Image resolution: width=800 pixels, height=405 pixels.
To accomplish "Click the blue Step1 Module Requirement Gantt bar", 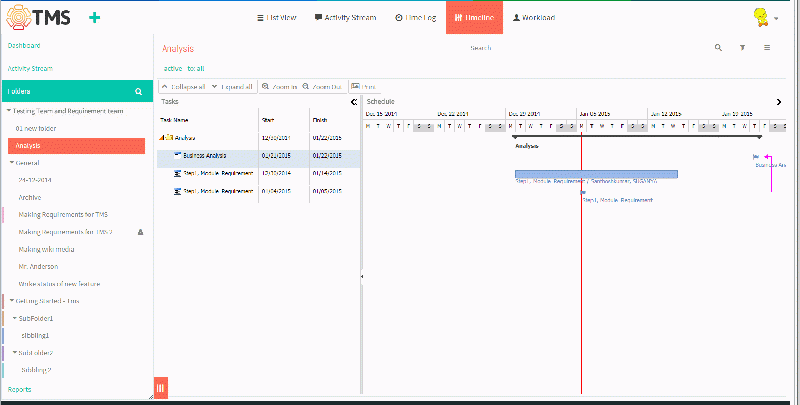I will [x=596, y=174].
